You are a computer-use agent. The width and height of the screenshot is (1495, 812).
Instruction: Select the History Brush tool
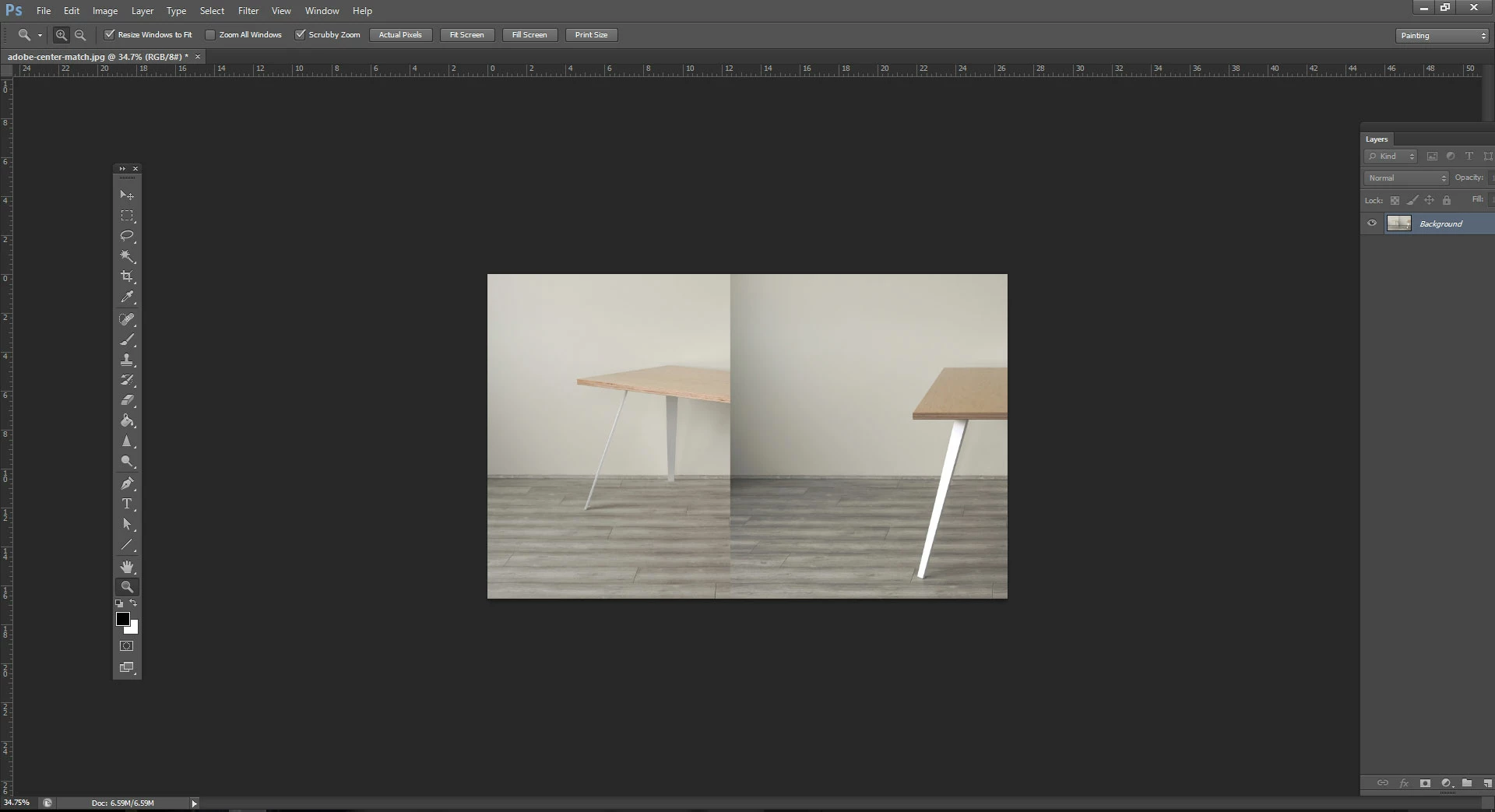(x=127, y=380)
